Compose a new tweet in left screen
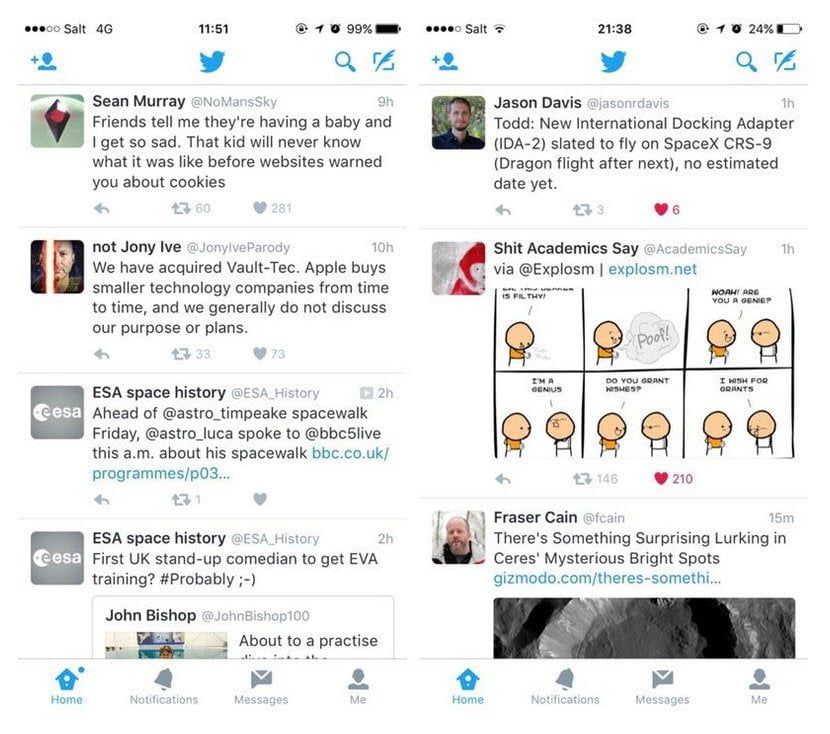830x734 pixels. click(x=384, y=61)
